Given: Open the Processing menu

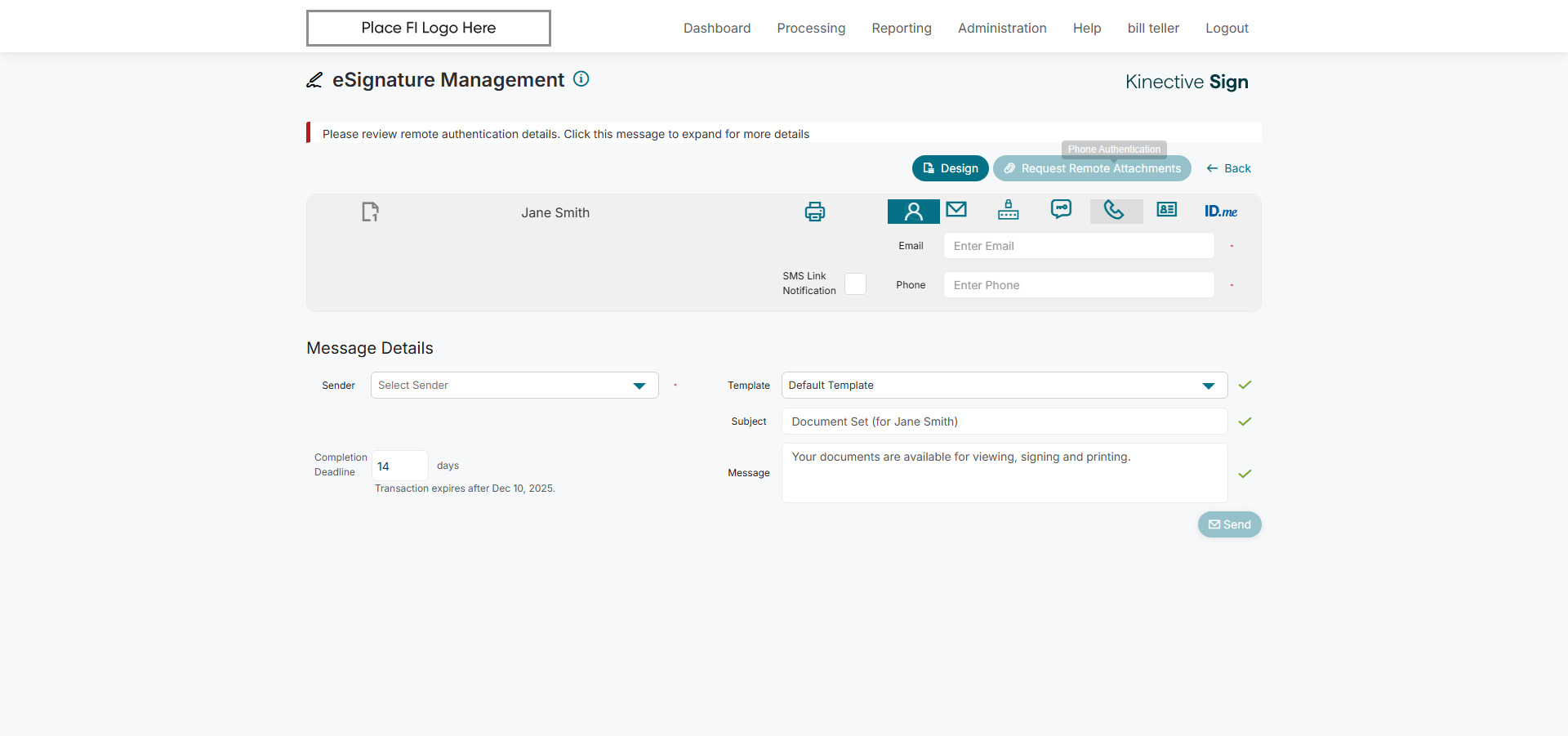Looking at the screenshot, I should [x=811, y=28].
